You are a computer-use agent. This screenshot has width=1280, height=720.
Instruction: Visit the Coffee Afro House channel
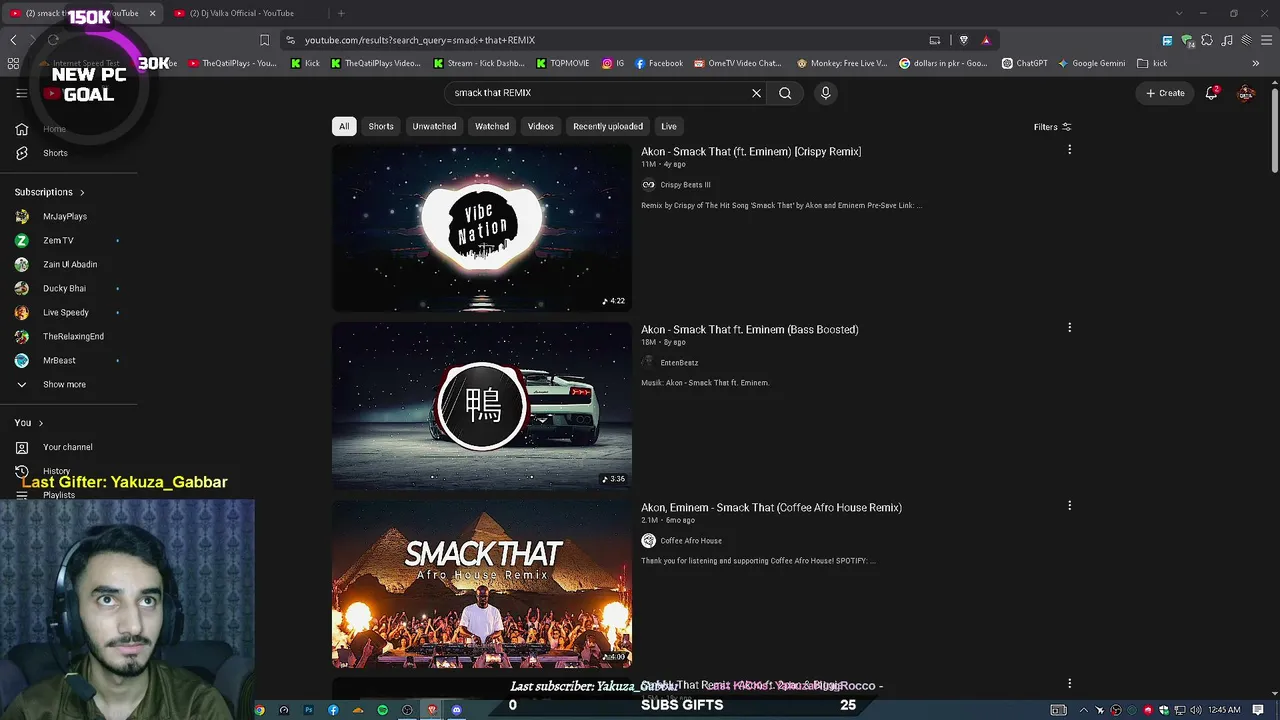[x=691, y=541]
